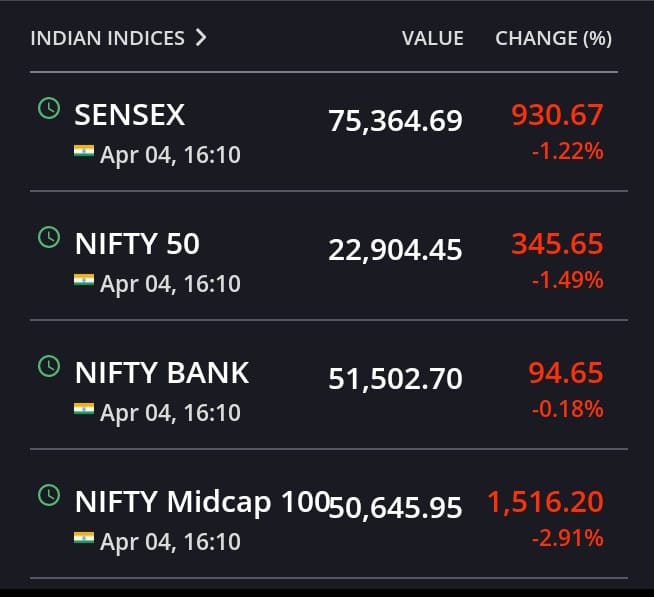Expand the Indian Indices chevron arrow
The width and height of the screenshot is (654, 597).
(x=201, y=38)
